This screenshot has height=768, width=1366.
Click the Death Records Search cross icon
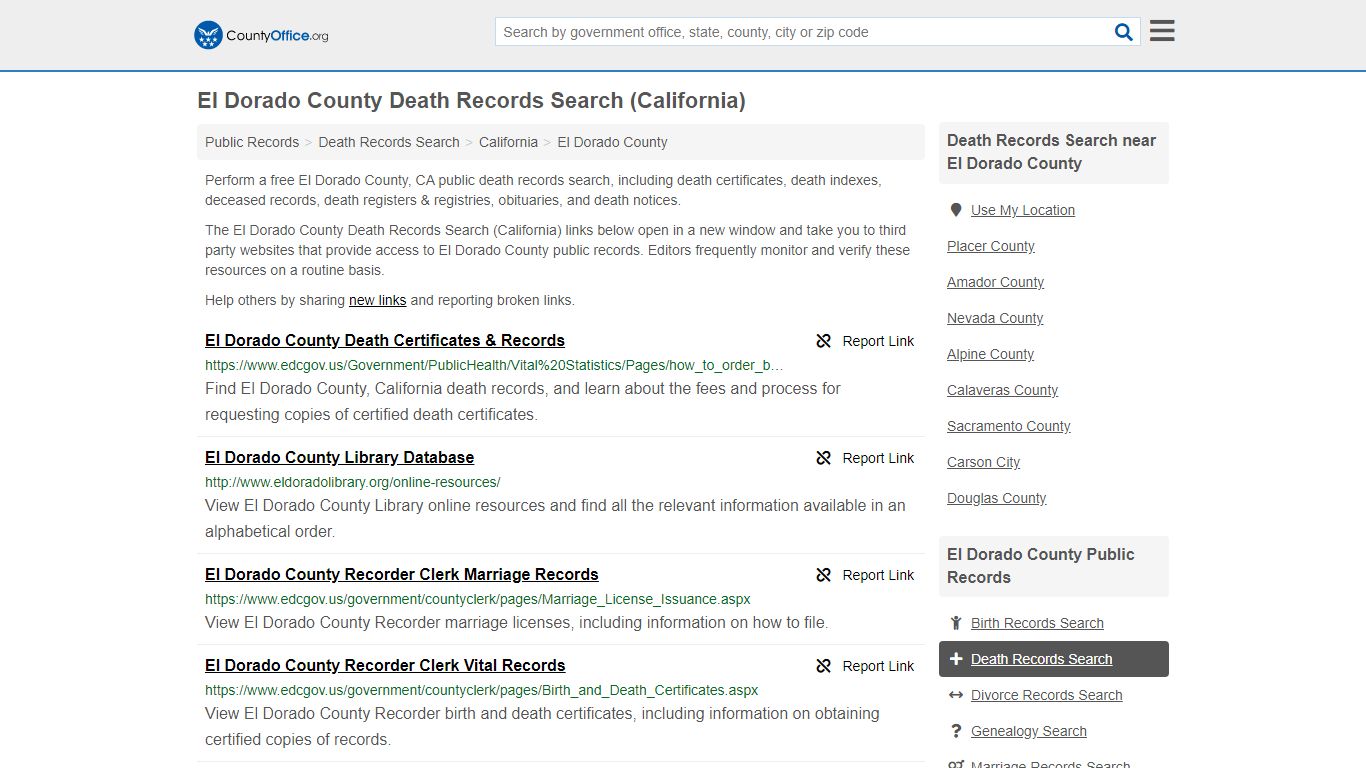tap(956, 659)
